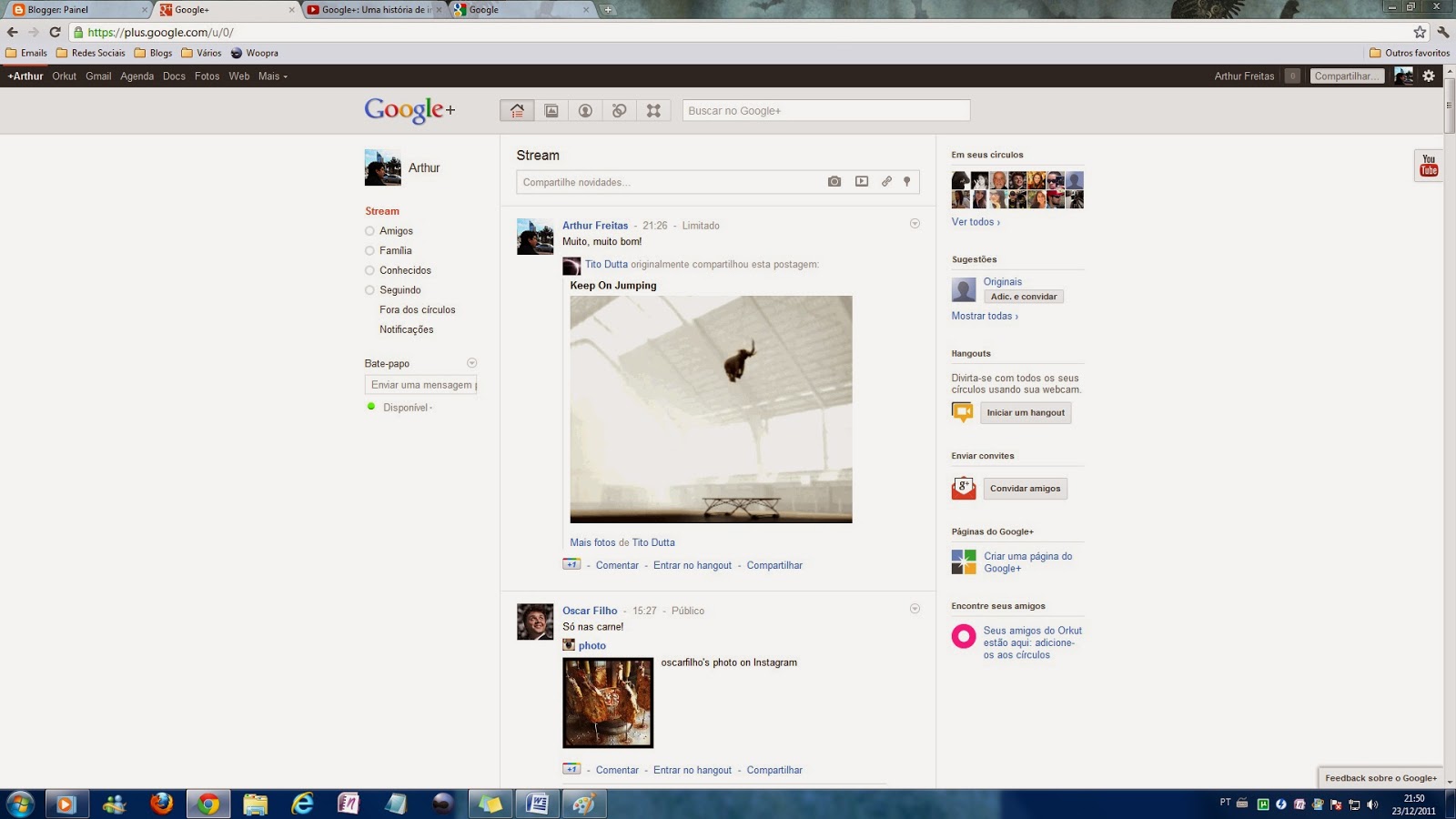Viewport: 1456px width, 819px height.
Task: Open Oscar Filho's Instagram photo thumbnail
Action: (x=608, y=703)
